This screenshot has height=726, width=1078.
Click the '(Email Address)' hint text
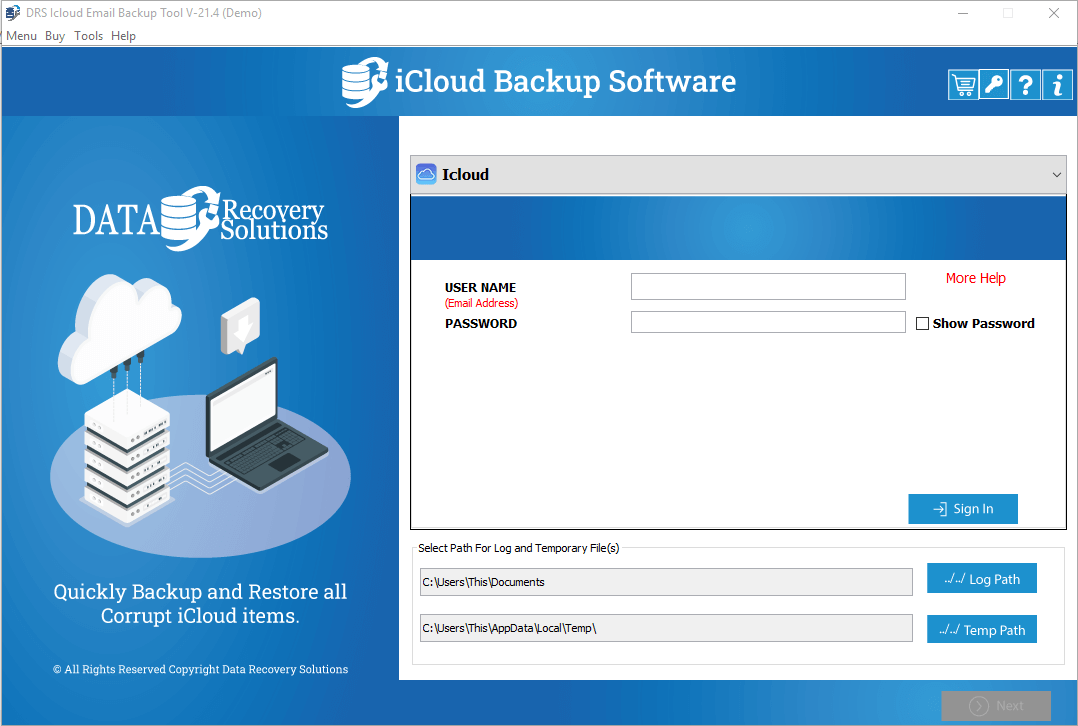[481, 303]
